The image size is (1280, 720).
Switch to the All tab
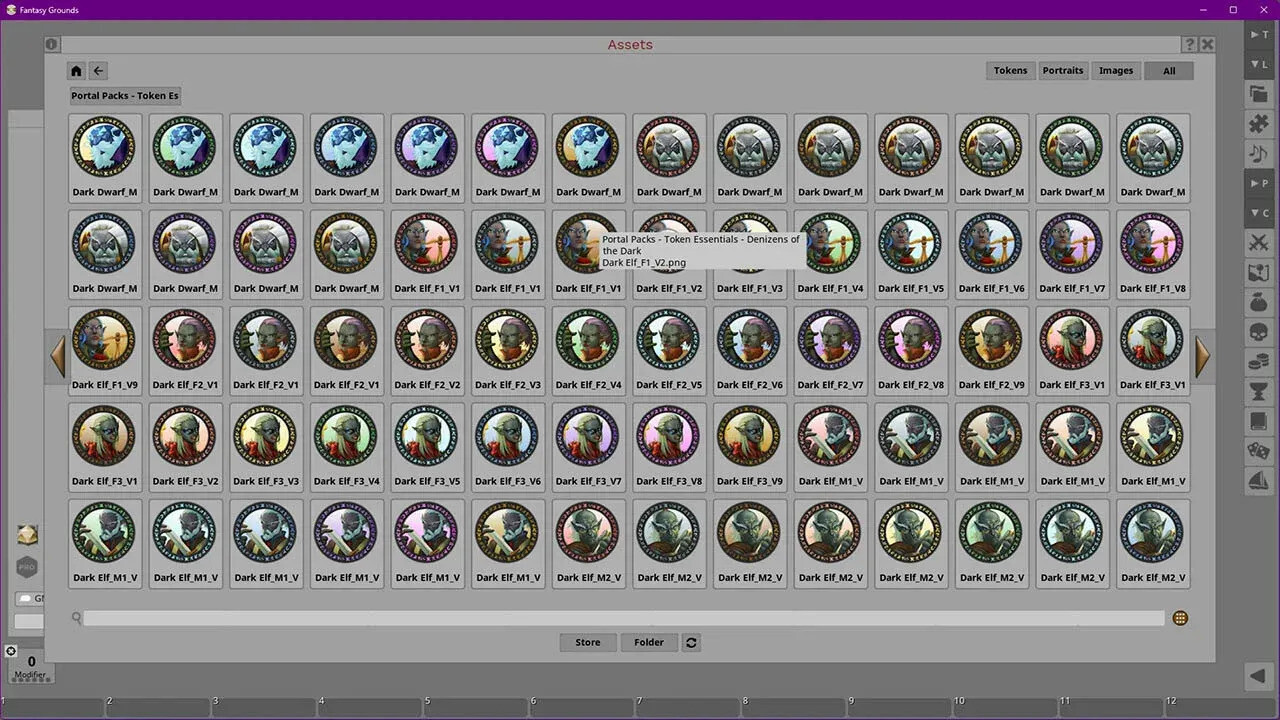tap(1169, 70)
